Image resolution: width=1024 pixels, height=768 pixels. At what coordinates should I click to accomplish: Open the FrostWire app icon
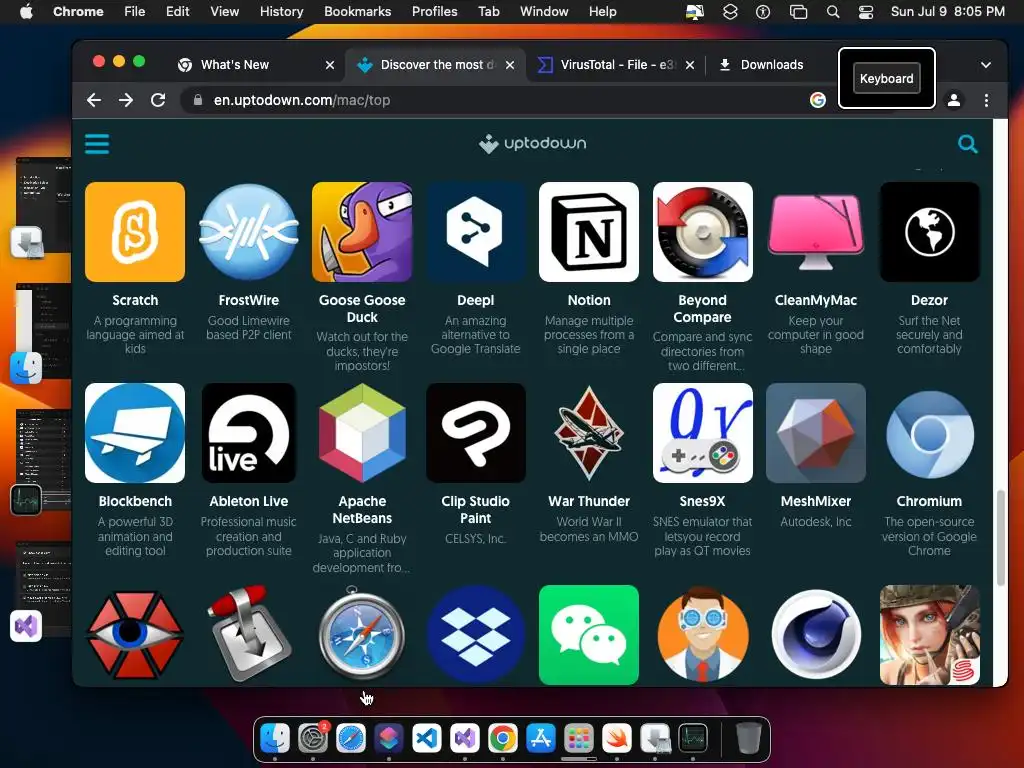pos(249,232)
